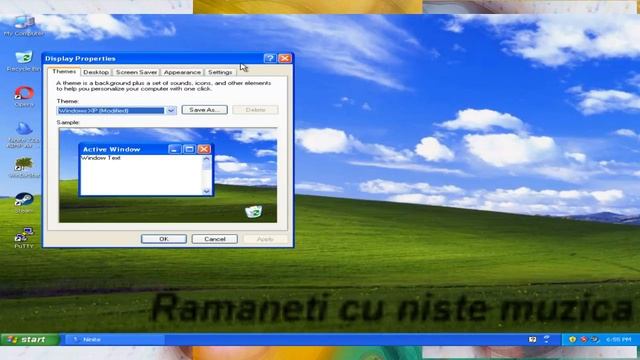Switch to the Desktop tab
Image resolution: width=640 pixels, height=360 pixels.
pyautogui.click(x=96, y=72)
